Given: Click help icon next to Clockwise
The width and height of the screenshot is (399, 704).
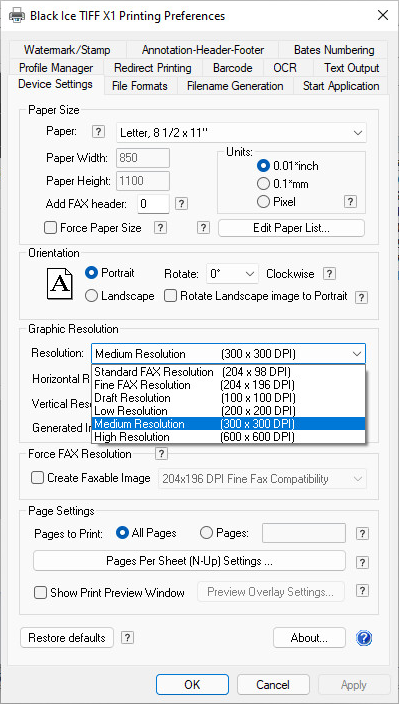Looking at the screenshot, I should coord(330,273).
